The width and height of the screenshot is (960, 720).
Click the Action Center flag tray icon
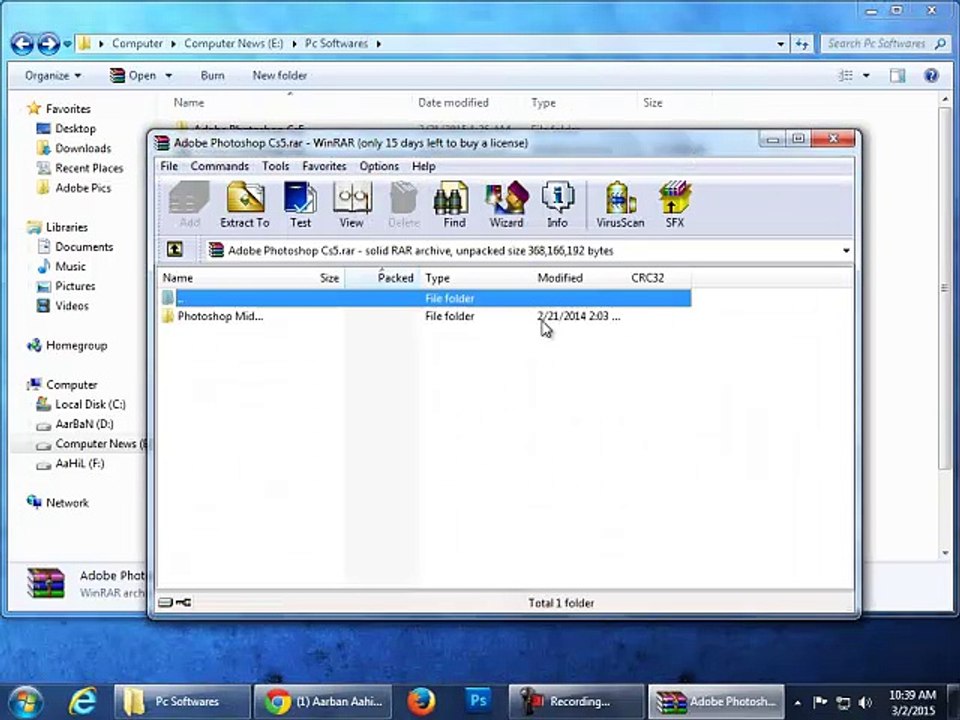[x=820, y=702]
